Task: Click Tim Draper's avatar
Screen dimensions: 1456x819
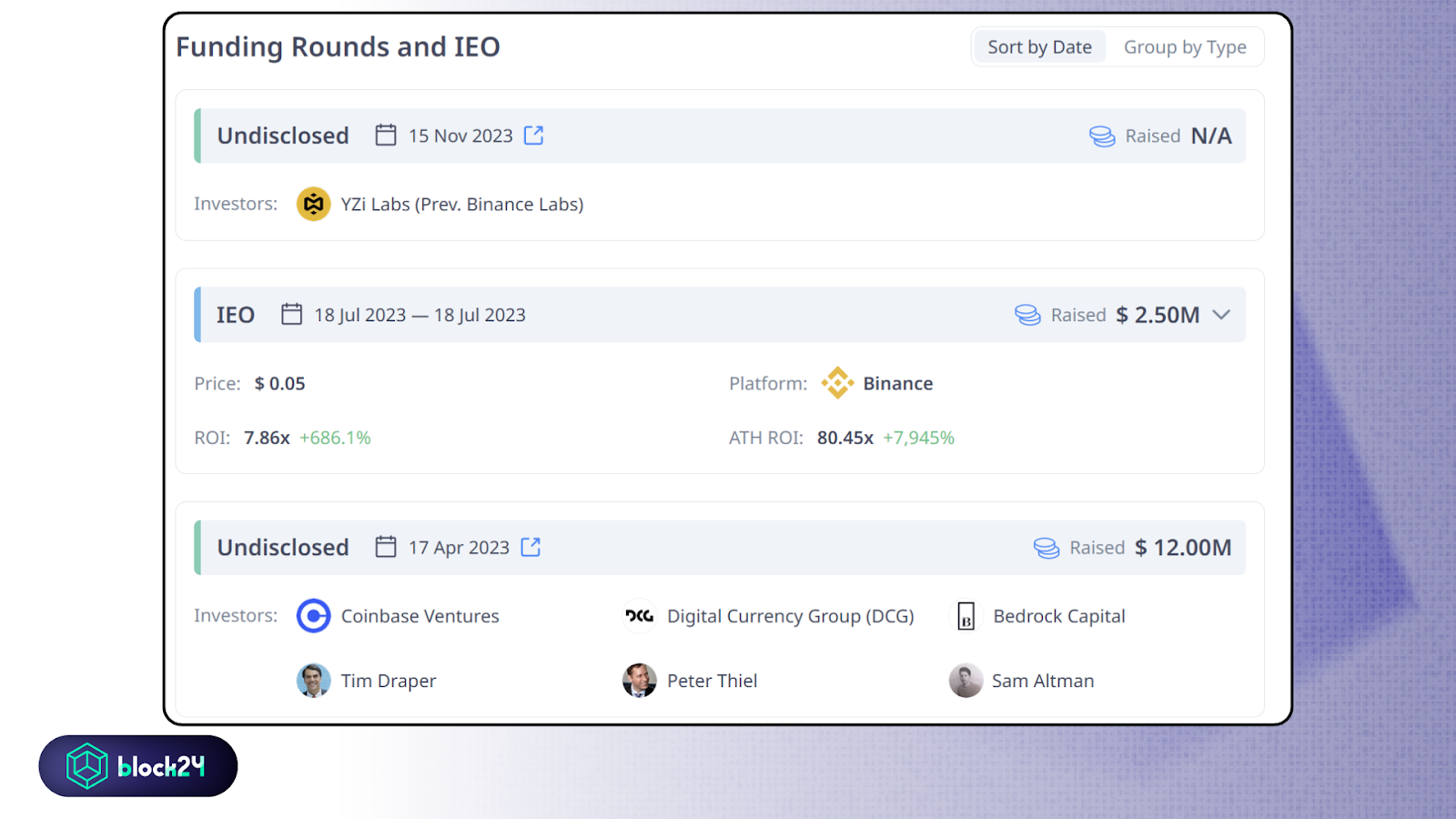Action: coord(313,681)
